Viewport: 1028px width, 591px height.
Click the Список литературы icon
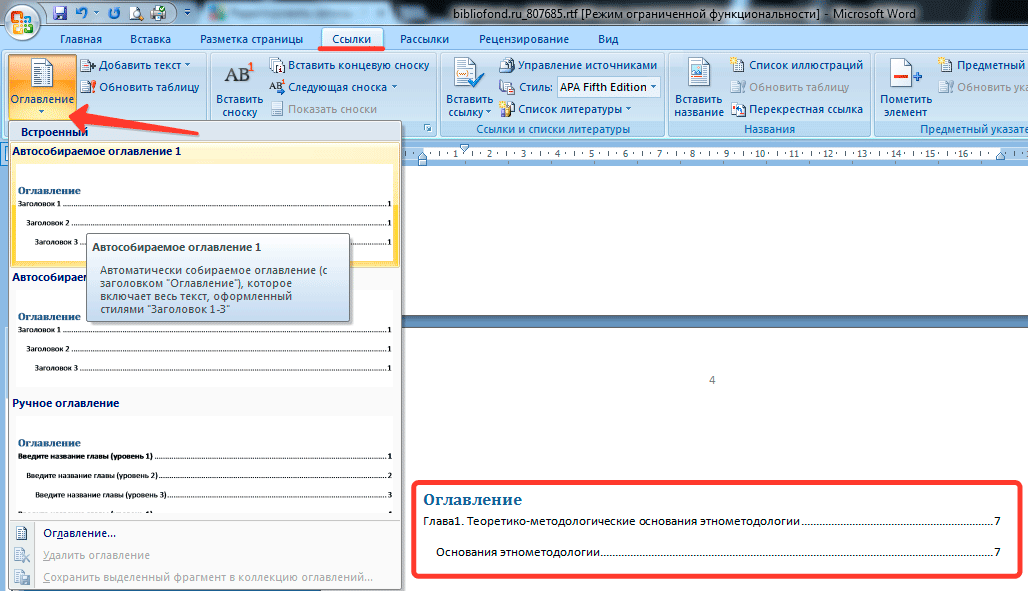(x=507, y=109)
